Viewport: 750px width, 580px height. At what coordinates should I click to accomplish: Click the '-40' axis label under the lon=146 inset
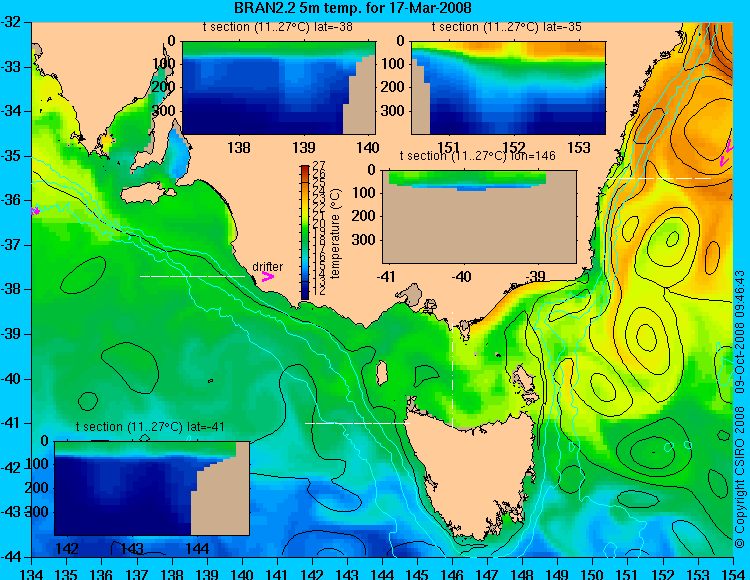point(461,276)
